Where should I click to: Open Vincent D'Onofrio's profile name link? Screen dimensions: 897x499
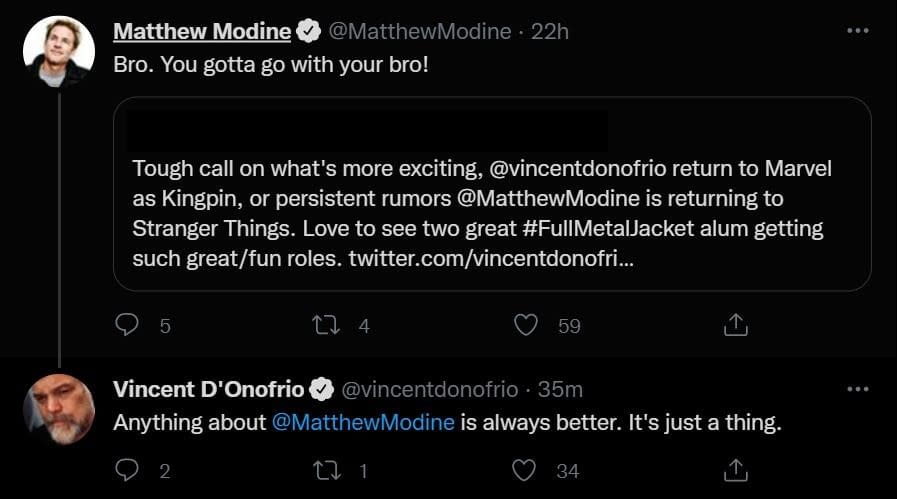pyautogui.click(x=208, y=389)
